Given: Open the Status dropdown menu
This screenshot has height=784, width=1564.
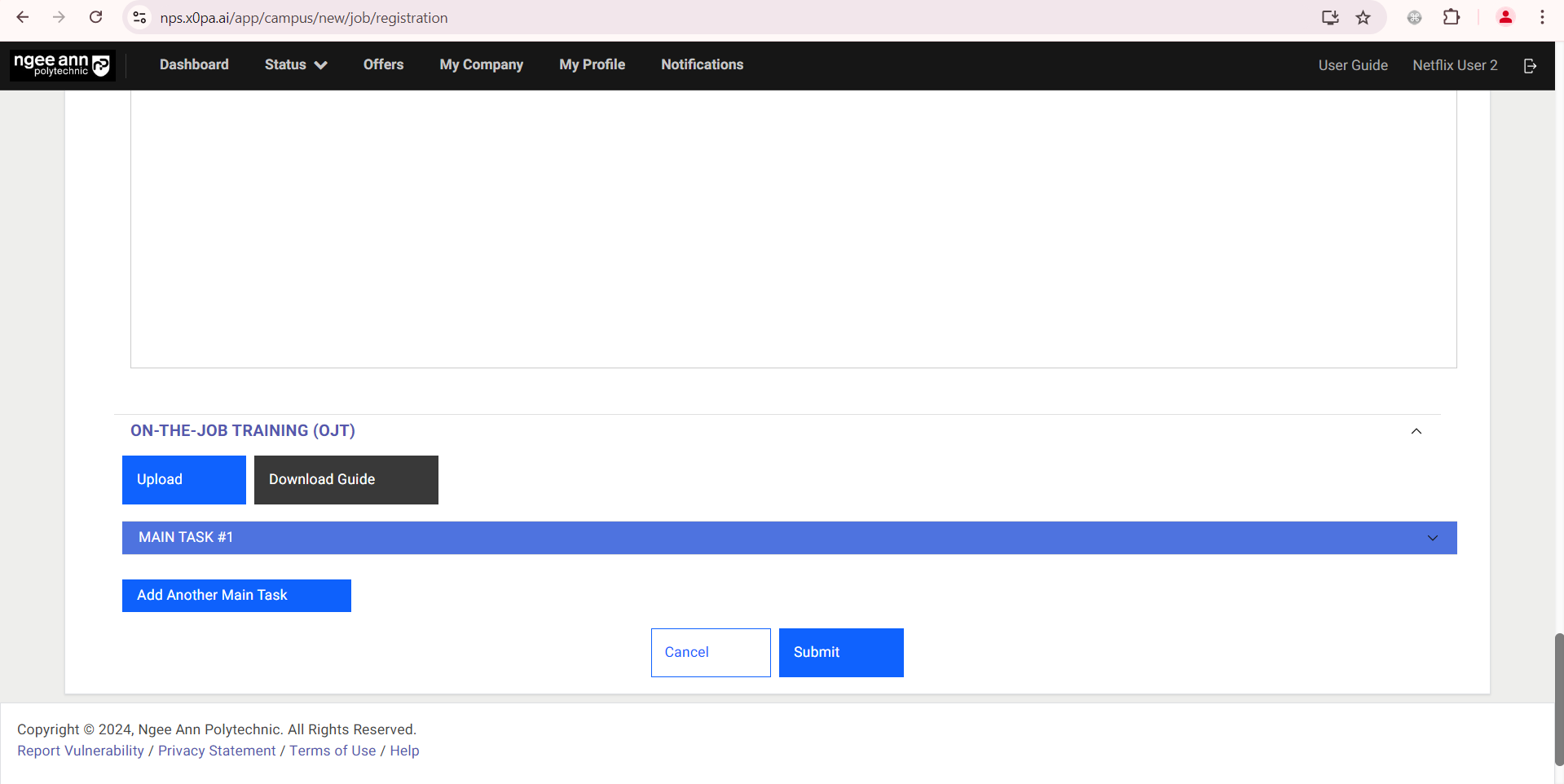Looking at the screenshot, I should tap(295, 65).
